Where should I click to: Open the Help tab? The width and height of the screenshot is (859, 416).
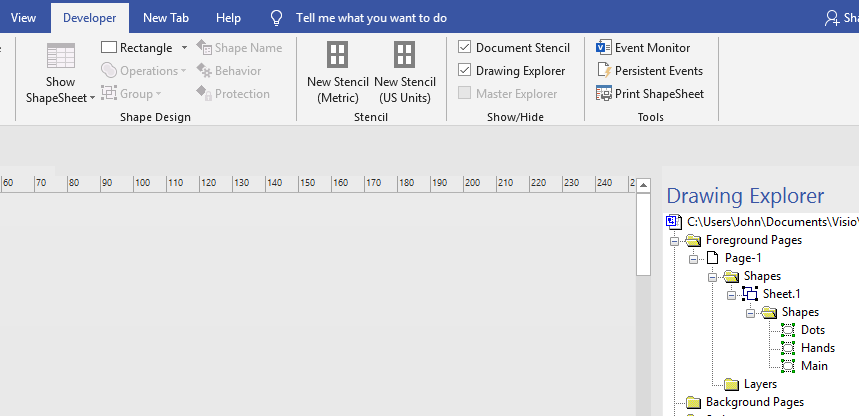[x=228, y=18]
